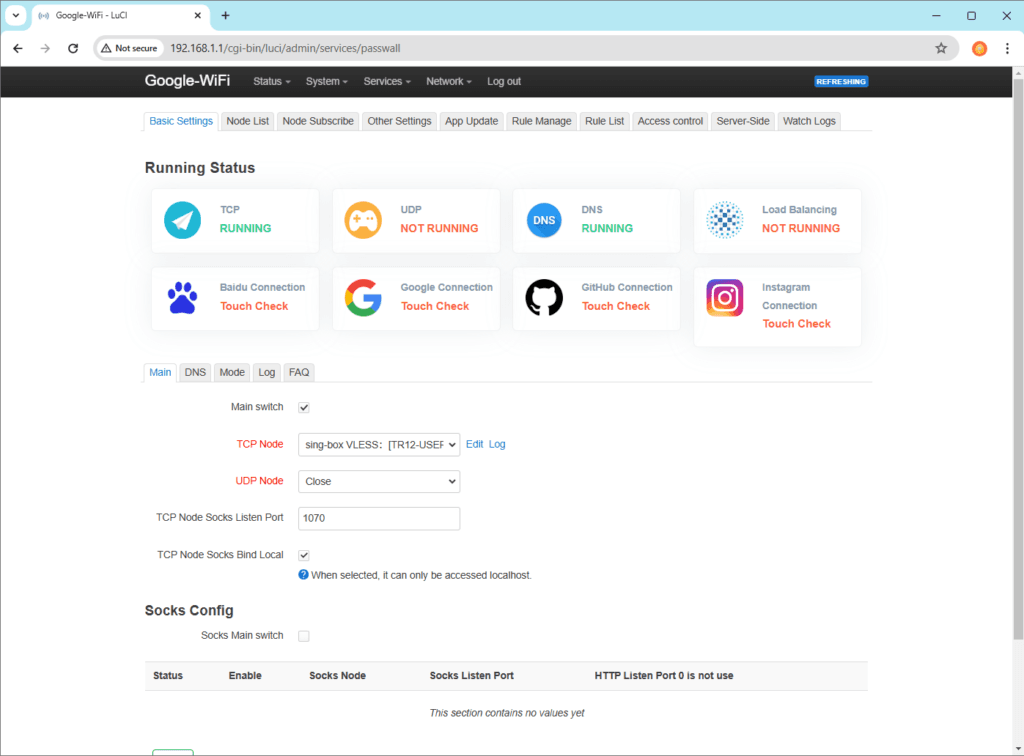Run Baidu Connection Touch Check
1024x756 pixels.
(254, 306)
